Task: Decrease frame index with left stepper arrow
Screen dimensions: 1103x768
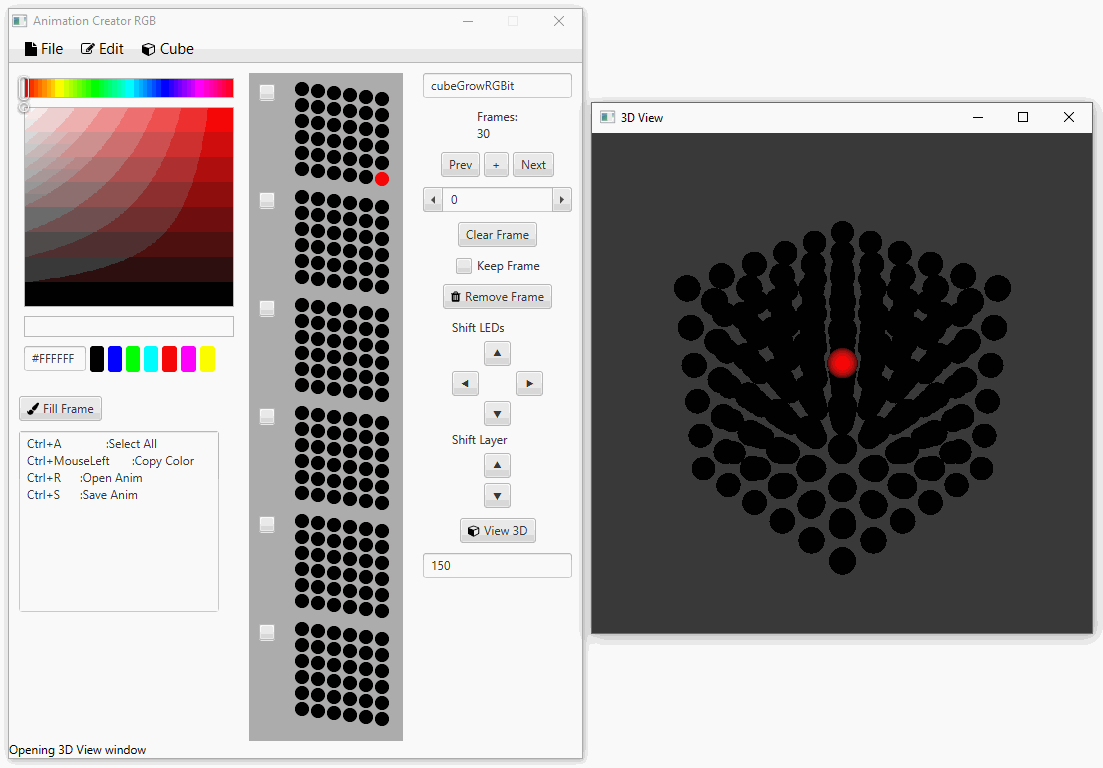Action: [x=433, y=200]
